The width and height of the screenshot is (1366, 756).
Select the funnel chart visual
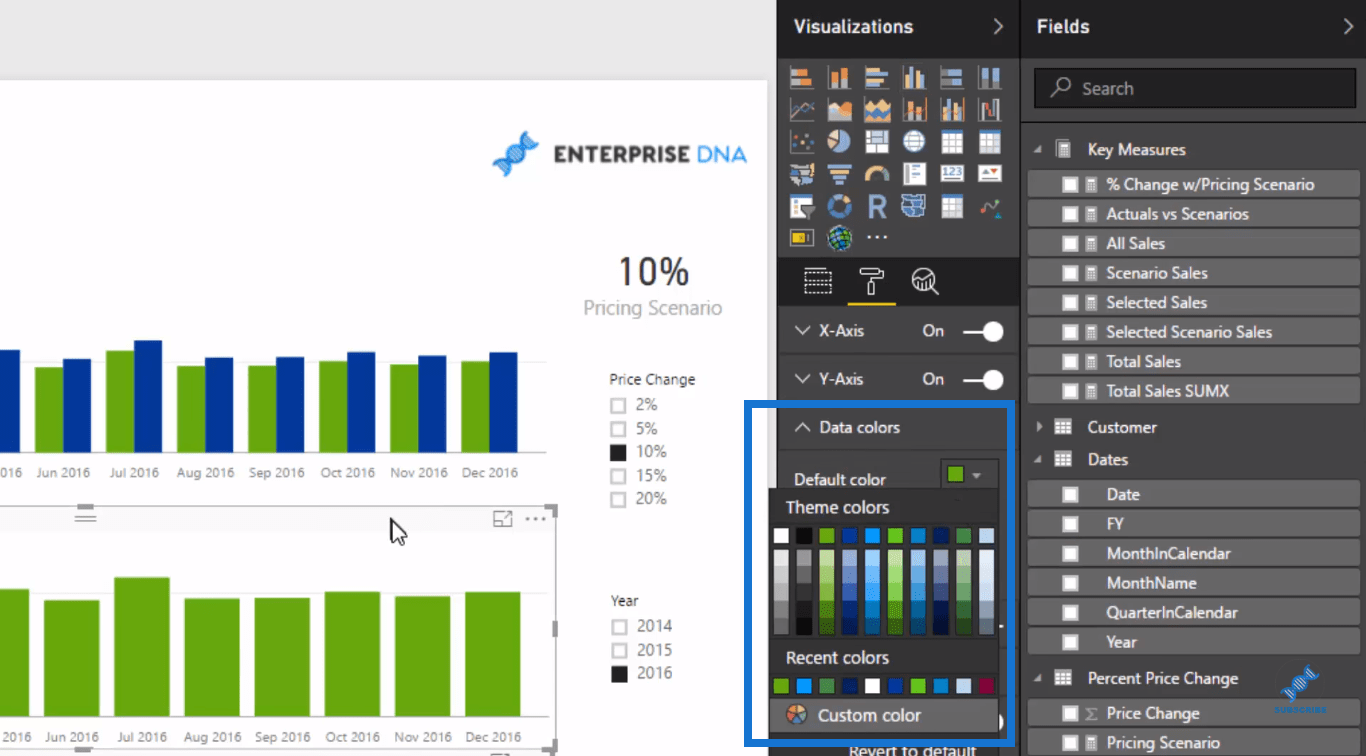(x=839, y=175)
